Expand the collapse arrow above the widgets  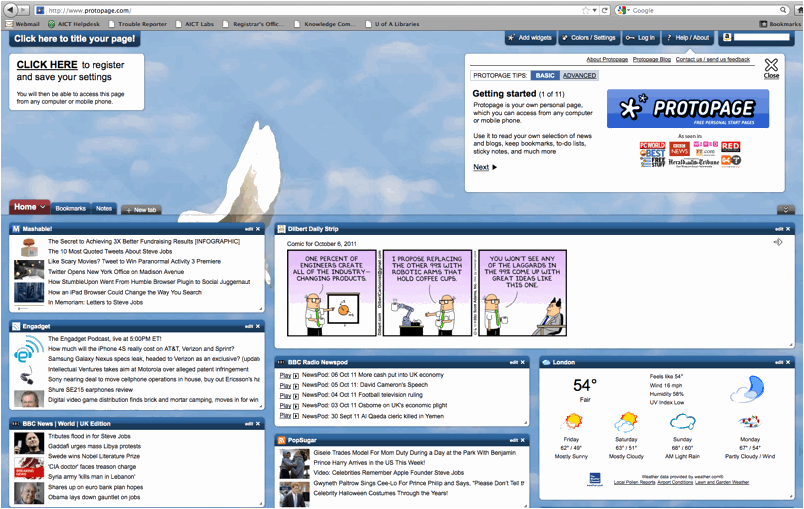pos(786,209)
